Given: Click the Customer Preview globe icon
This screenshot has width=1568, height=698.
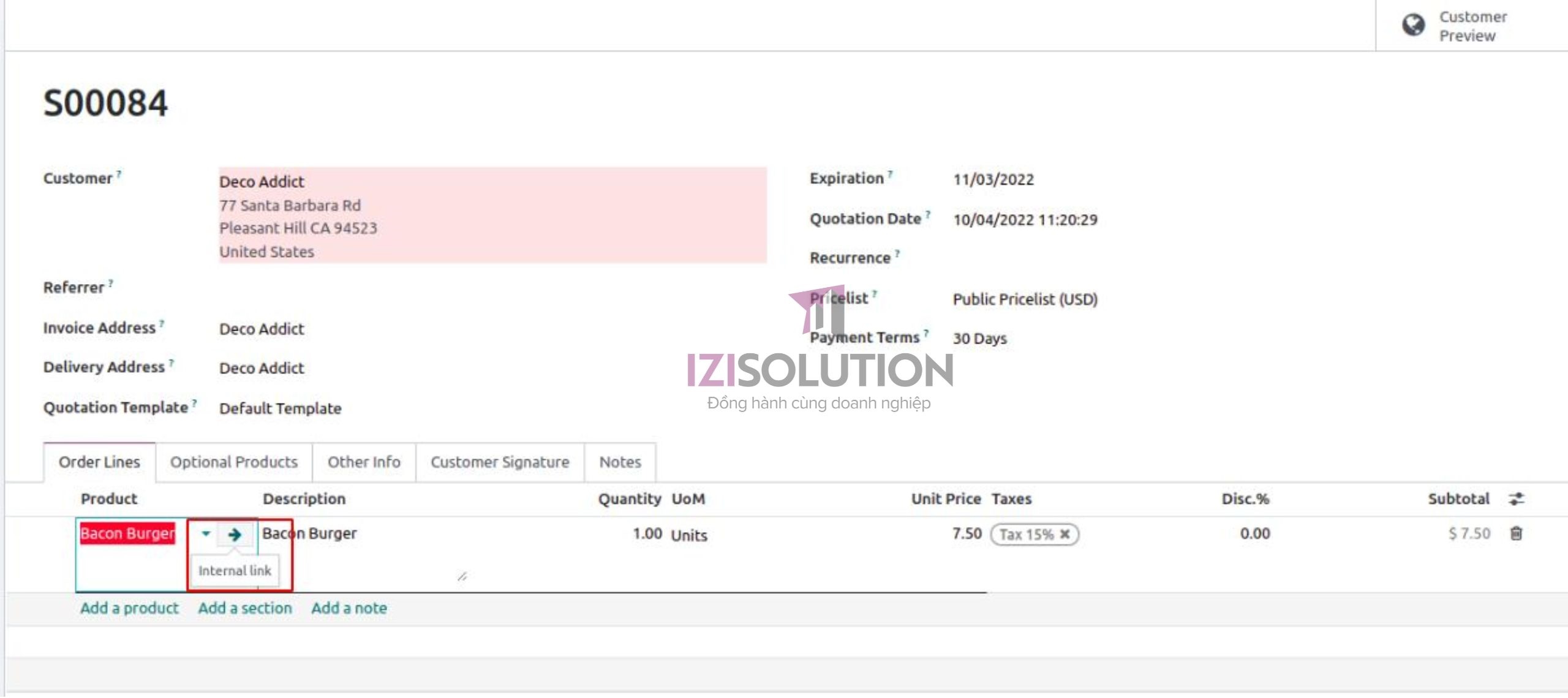Looking at the screenshot, I should pyautogui.click(x=1413, y=26).
